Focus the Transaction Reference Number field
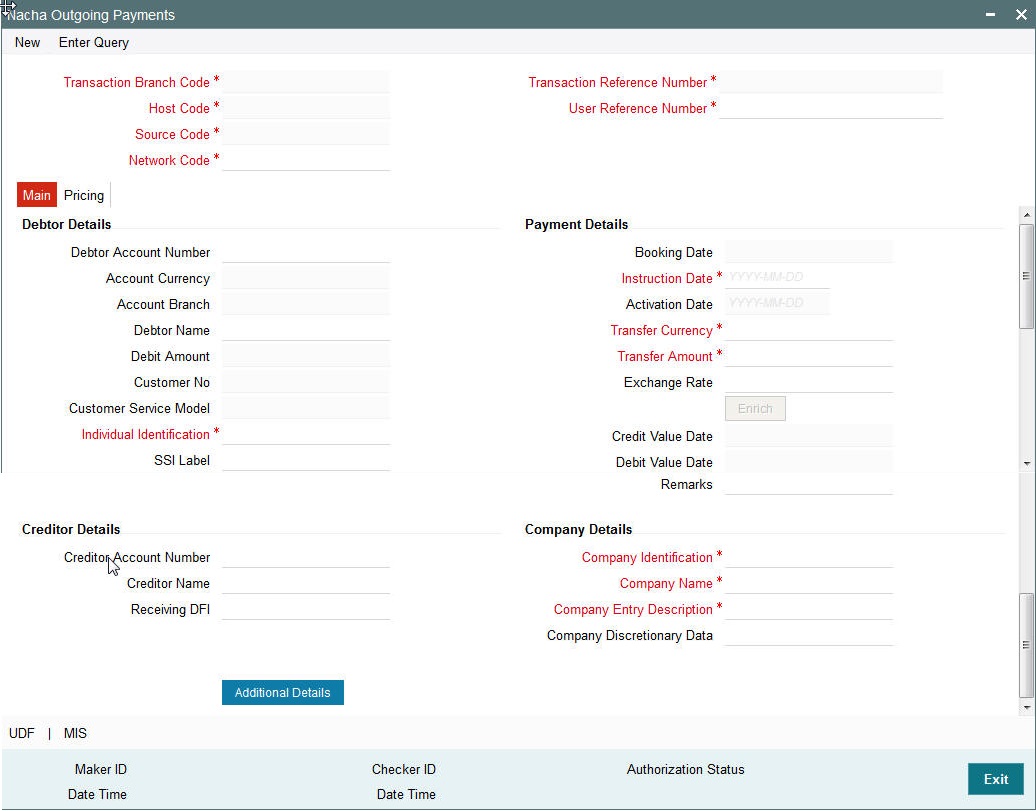Image resolution: width=1036 pixels, height=811 pixels. 831,82
